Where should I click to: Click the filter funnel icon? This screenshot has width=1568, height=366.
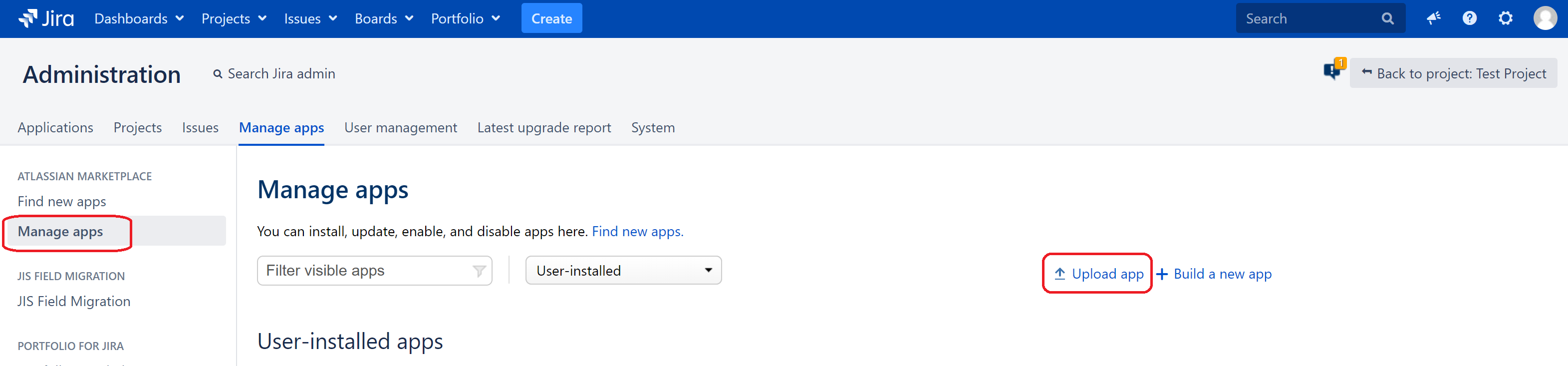[x=479, y=271]
